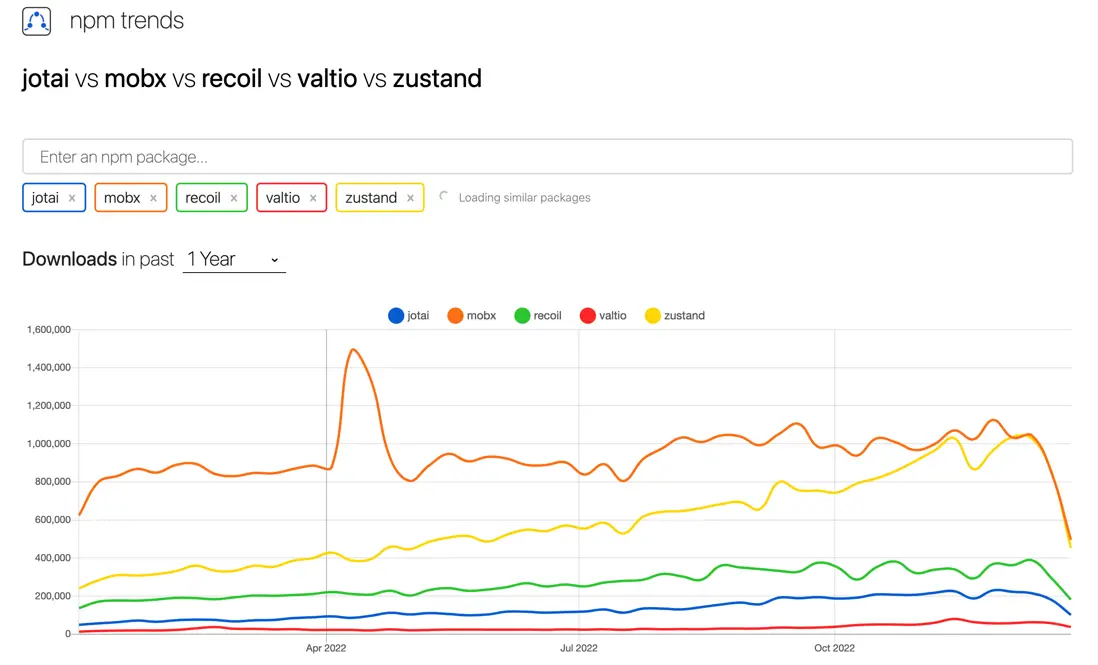Select the zustand package tag label
Screen dimensions: 1098x665
pyautogui.click(x=371, y=198)
